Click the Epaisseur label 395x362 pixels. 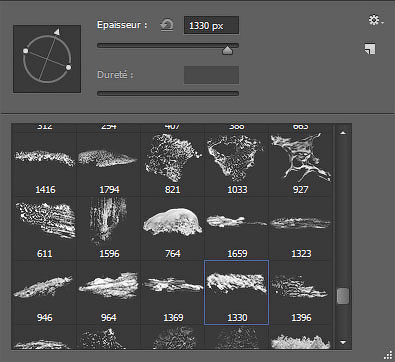(122, 25)
